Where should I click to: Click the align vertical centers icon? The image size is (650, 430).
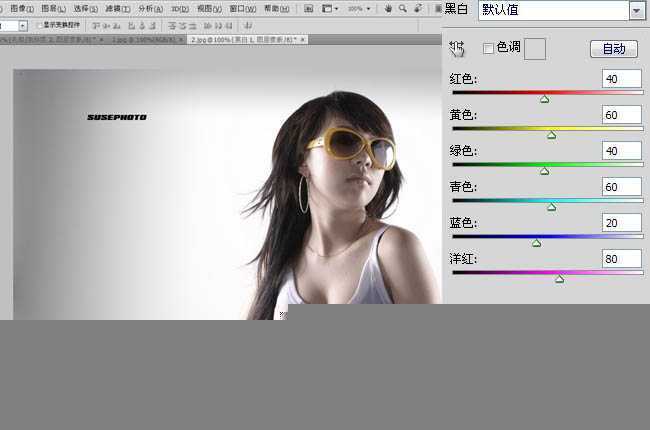(x=107, y=26)
